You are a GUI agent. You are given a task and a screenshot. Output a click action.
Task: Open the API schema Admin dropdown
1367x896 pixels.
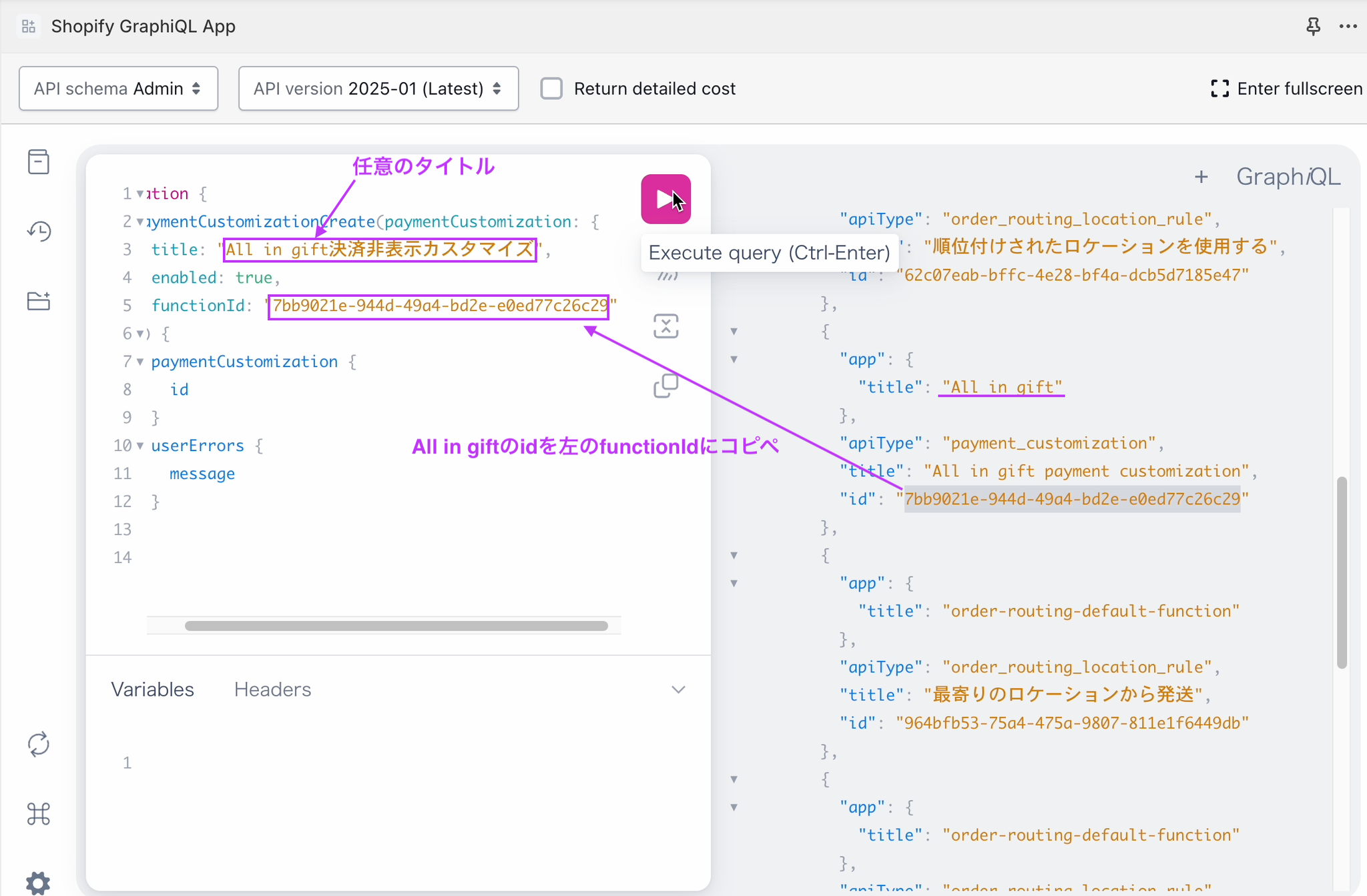(x=118, y=89)
